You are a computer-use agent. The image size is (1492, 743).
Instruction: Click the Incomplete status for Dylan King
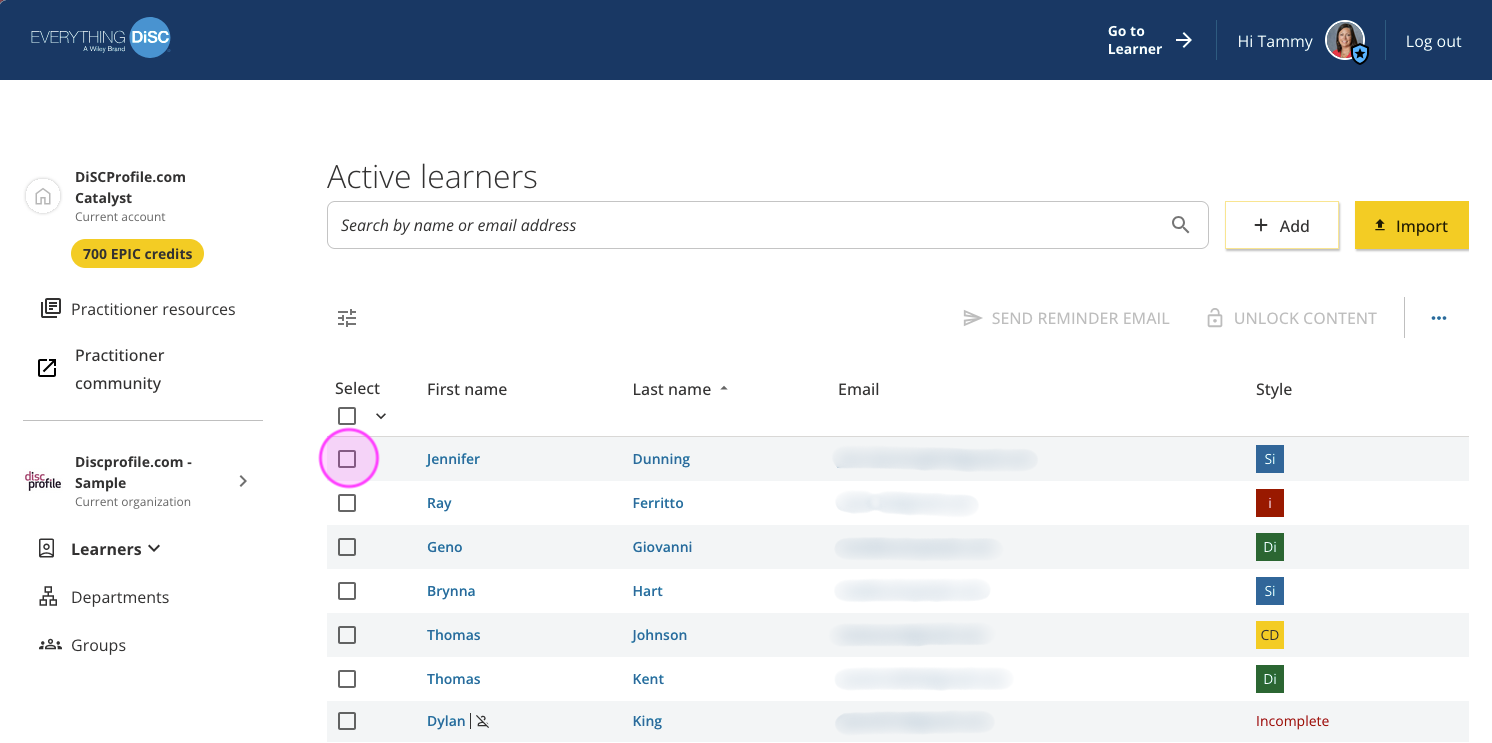[x=1292, y=721]
